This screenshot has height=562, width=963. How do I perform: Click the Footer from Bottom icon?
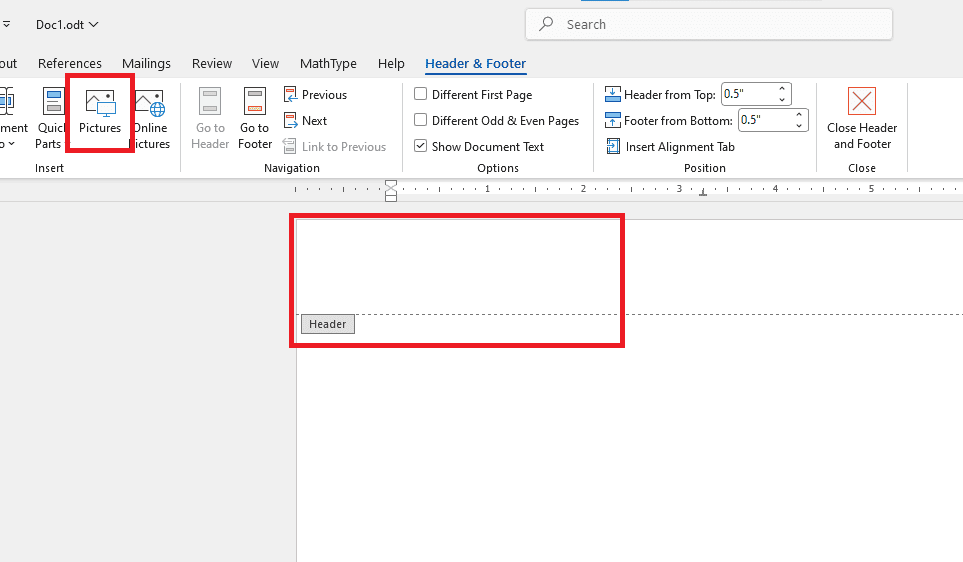pyautogui.click(x=612, y=120)
